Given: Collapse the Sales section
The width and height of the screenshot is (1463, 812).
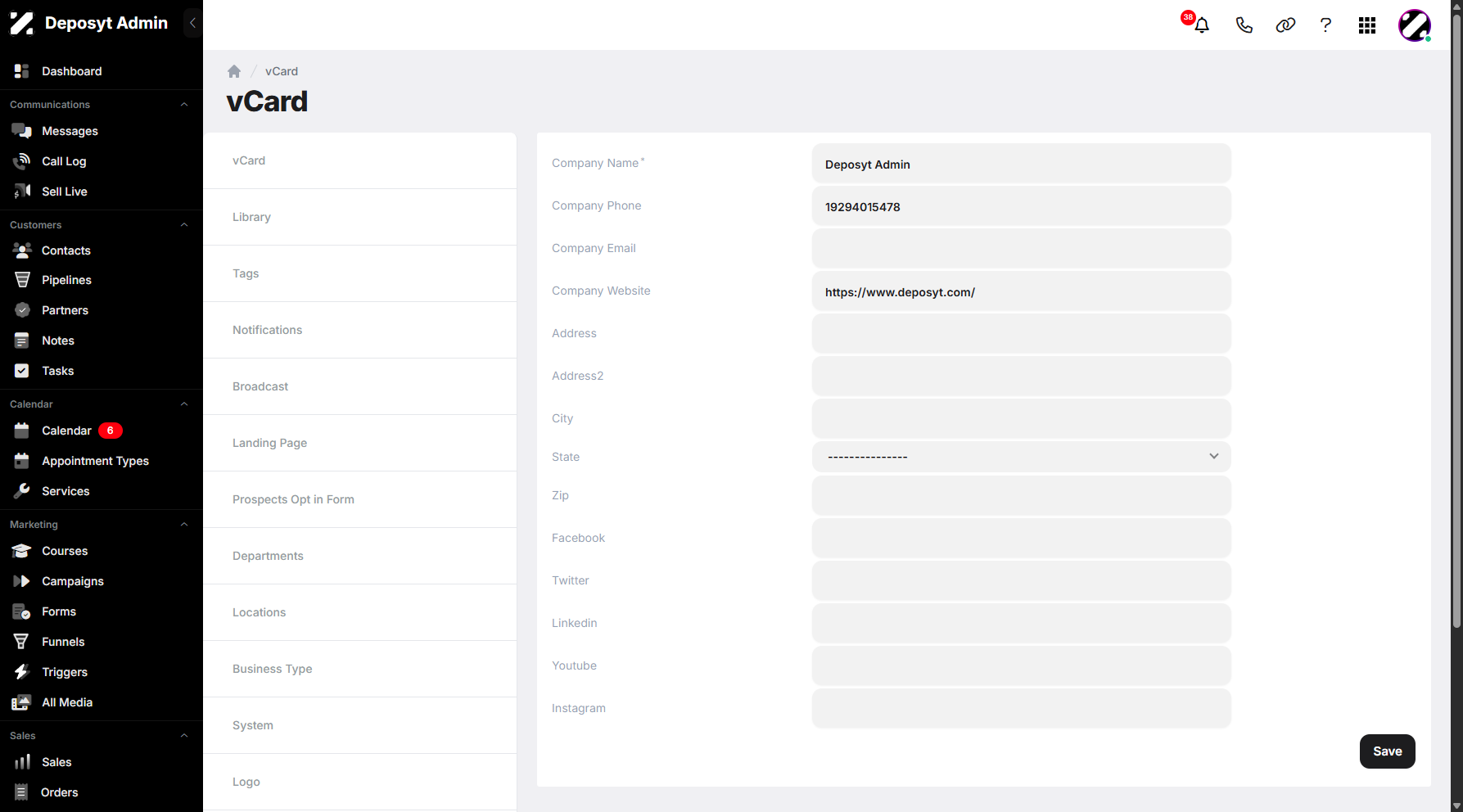Looking at the screenshot, I should [x=184, y=736].
